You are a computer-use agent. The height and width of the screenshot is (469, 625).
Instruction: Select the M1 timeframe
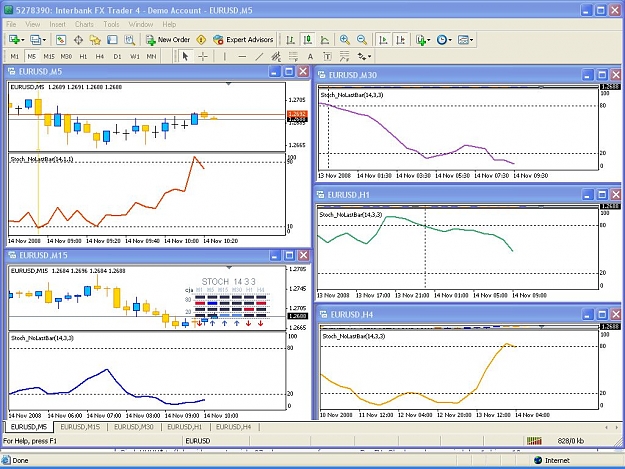pyautogui.click(x=14, y=57)
